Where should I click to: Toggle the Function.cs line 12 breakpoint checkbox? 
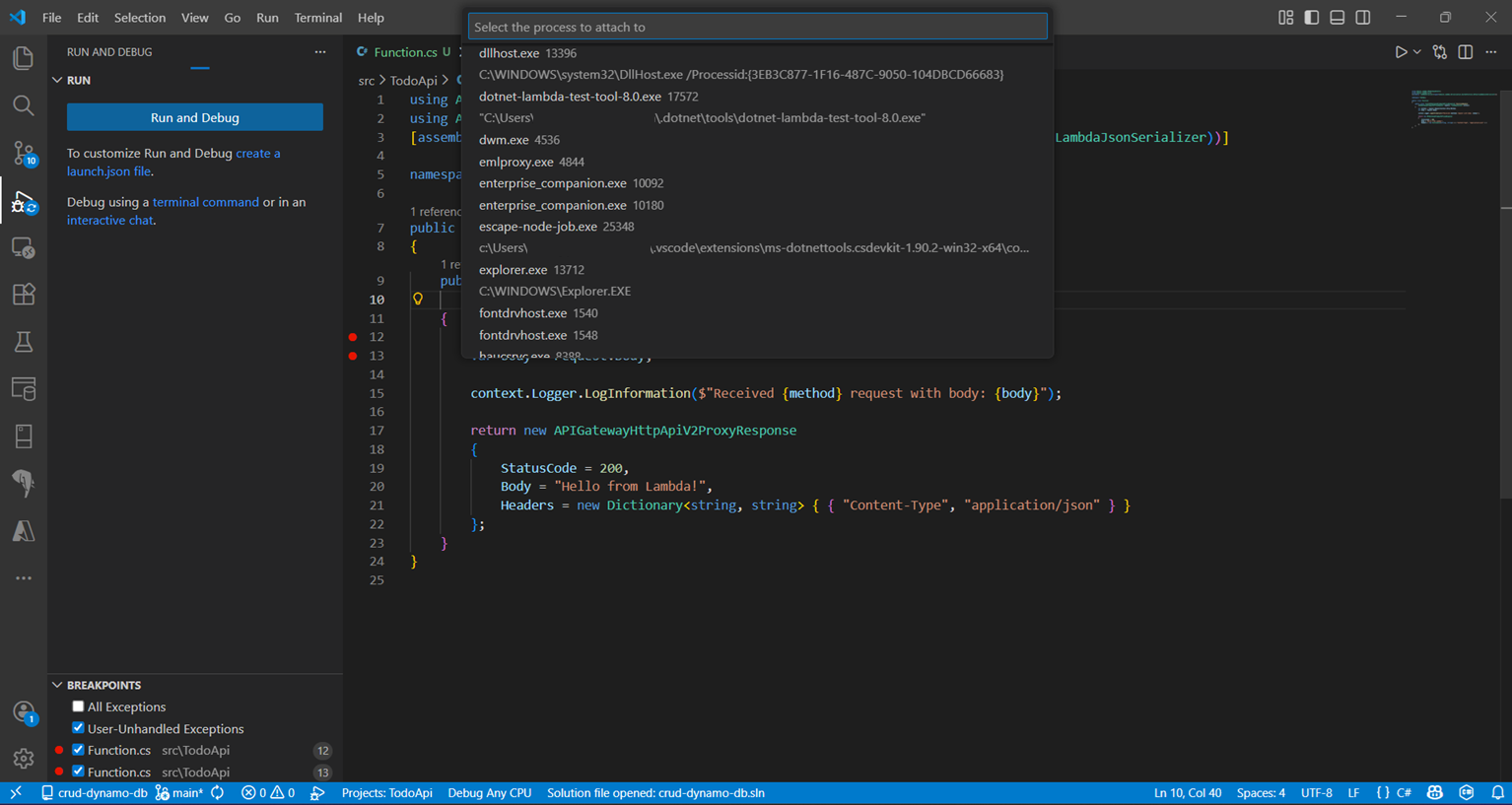pyautogui.click(x=77, y=750)
